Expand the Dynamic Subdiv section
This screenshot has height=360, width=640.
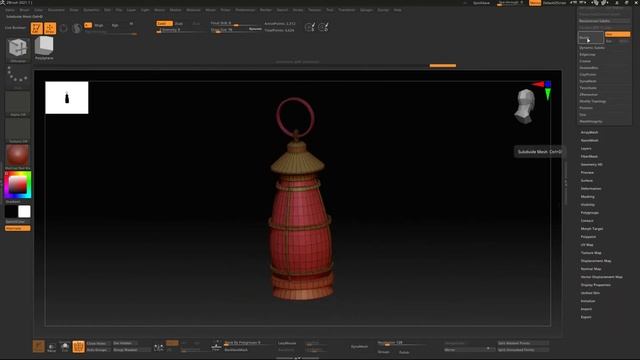(x=592, y=48)
